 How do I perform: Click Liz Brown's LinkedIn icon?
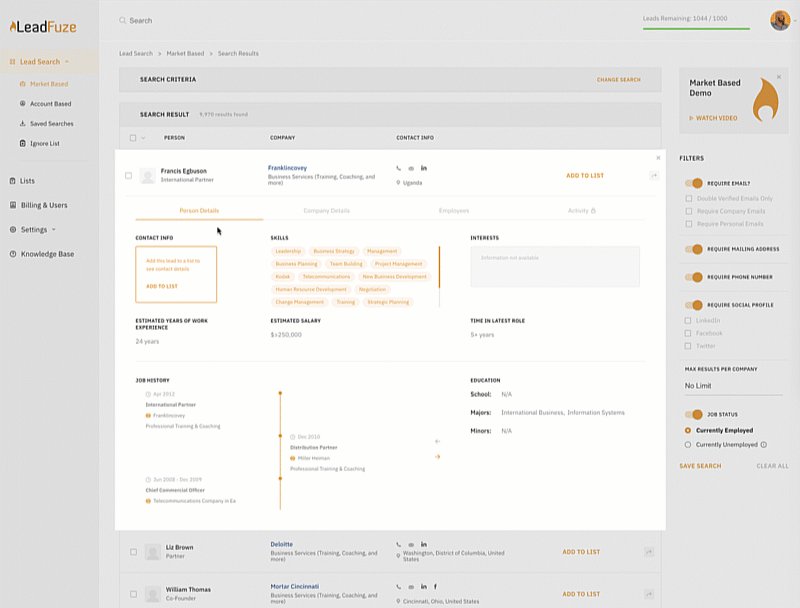click(x=423, y=544)
